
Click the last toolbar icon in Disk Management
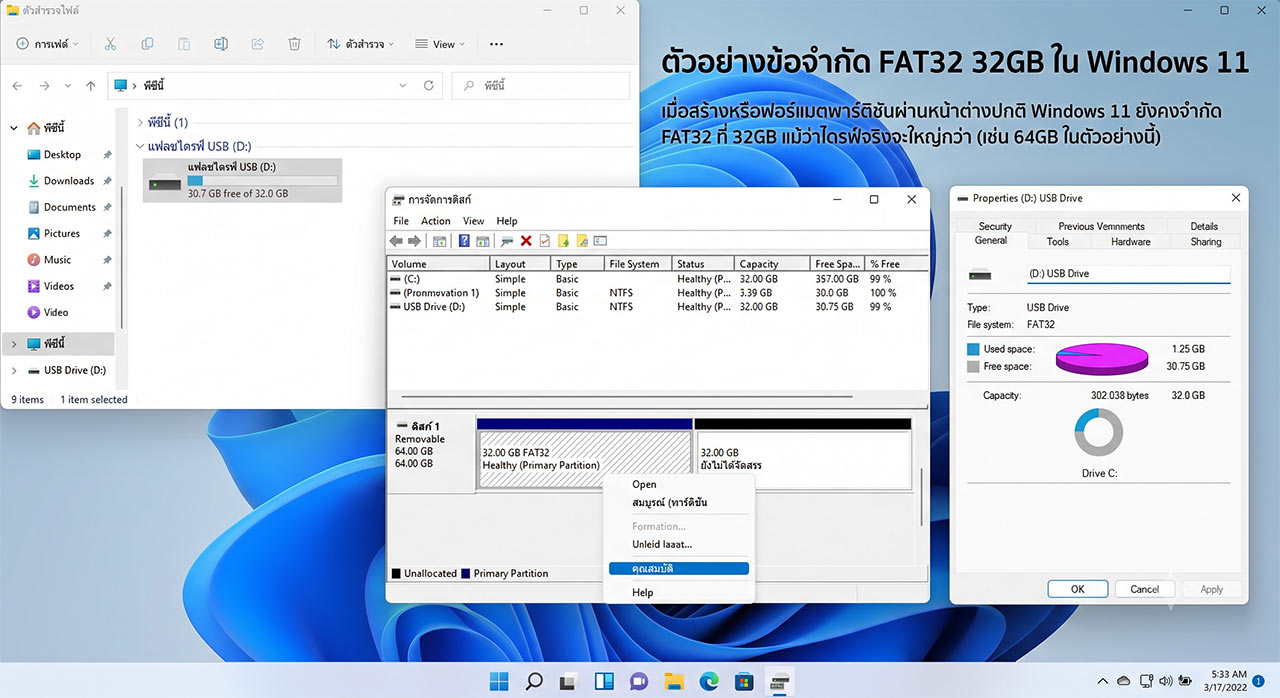601,241
